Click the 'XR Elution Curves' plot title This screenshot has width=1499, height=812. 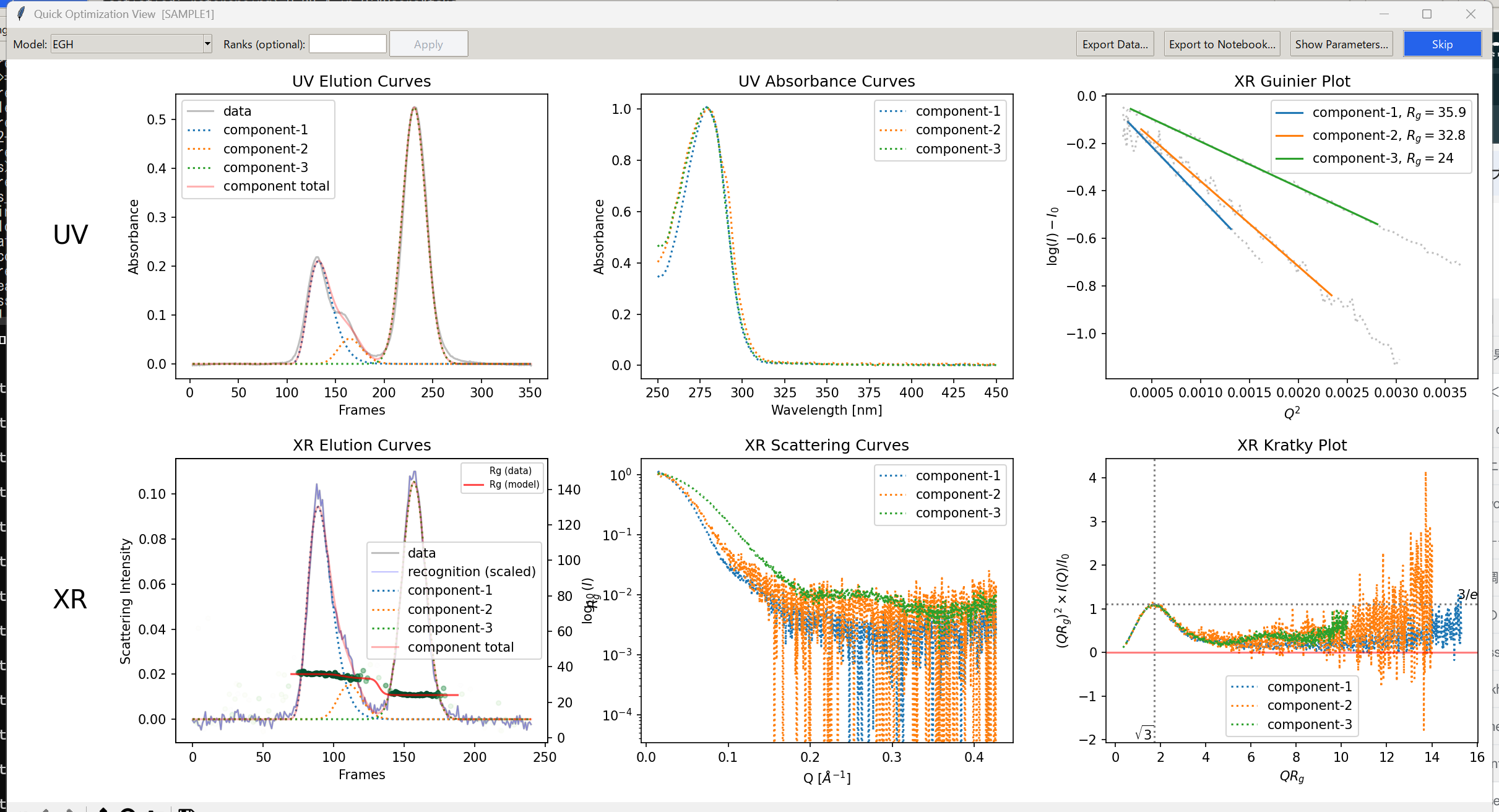click(361, 445)
